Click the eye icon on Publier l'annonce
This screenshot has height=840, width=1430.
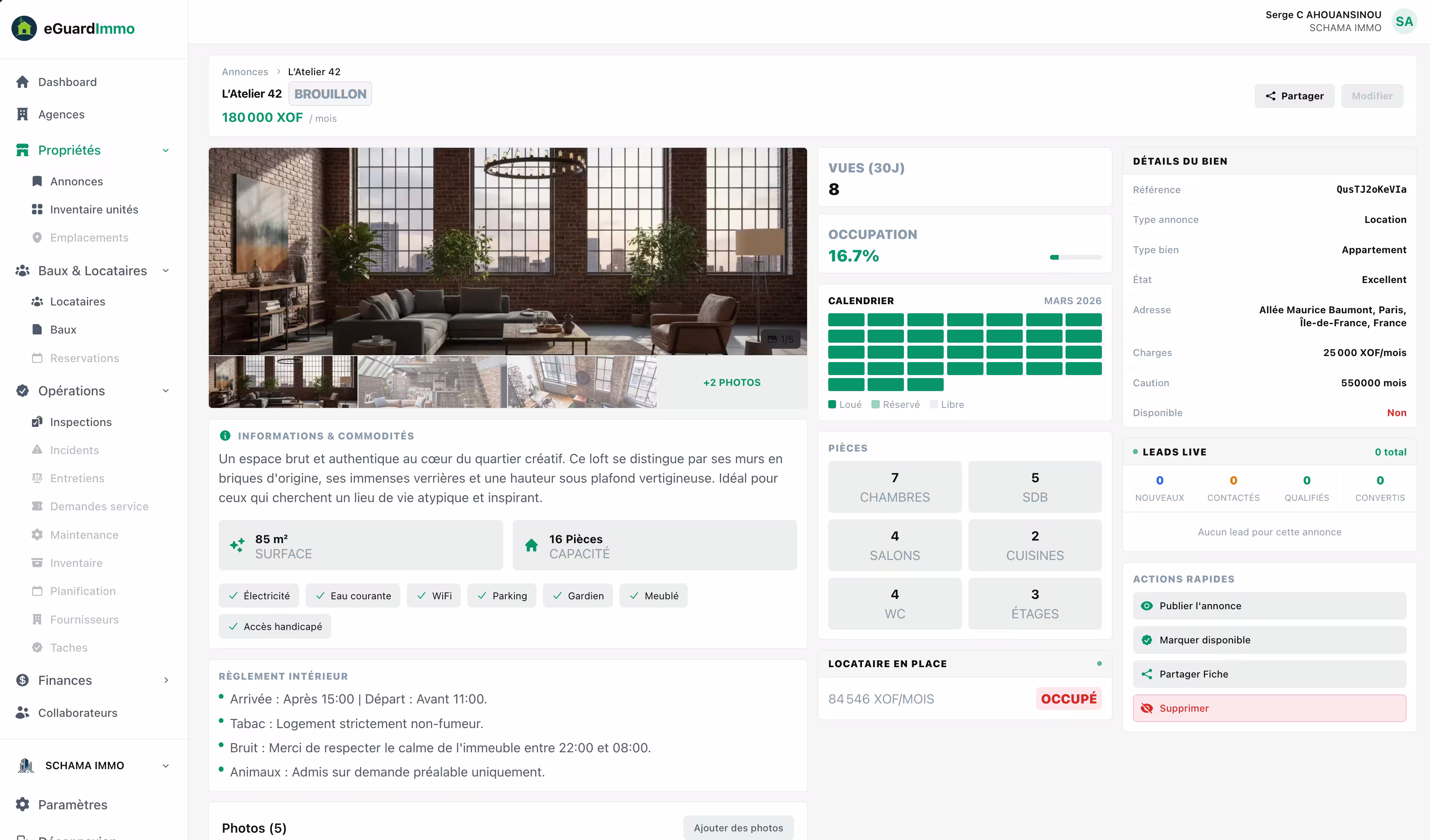[x=1147, y=606]
